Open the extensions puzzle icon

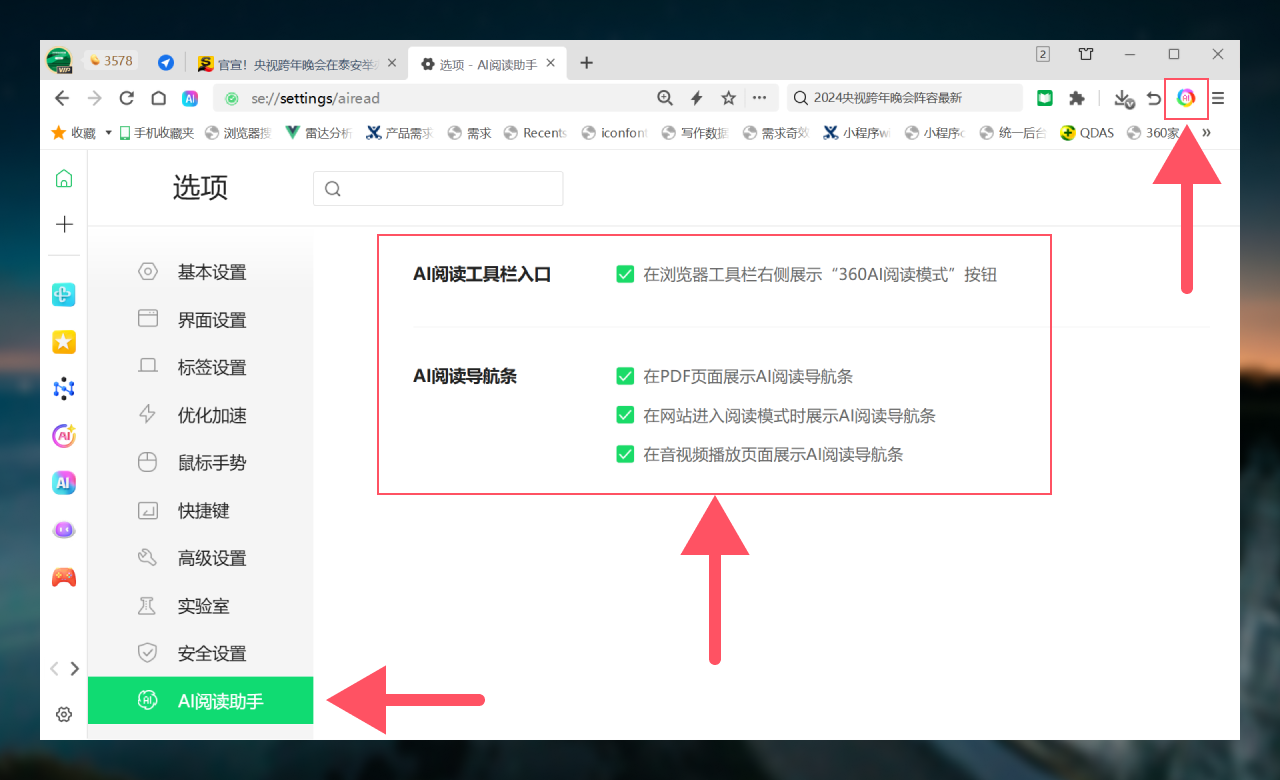click(x=1076, y=98)
